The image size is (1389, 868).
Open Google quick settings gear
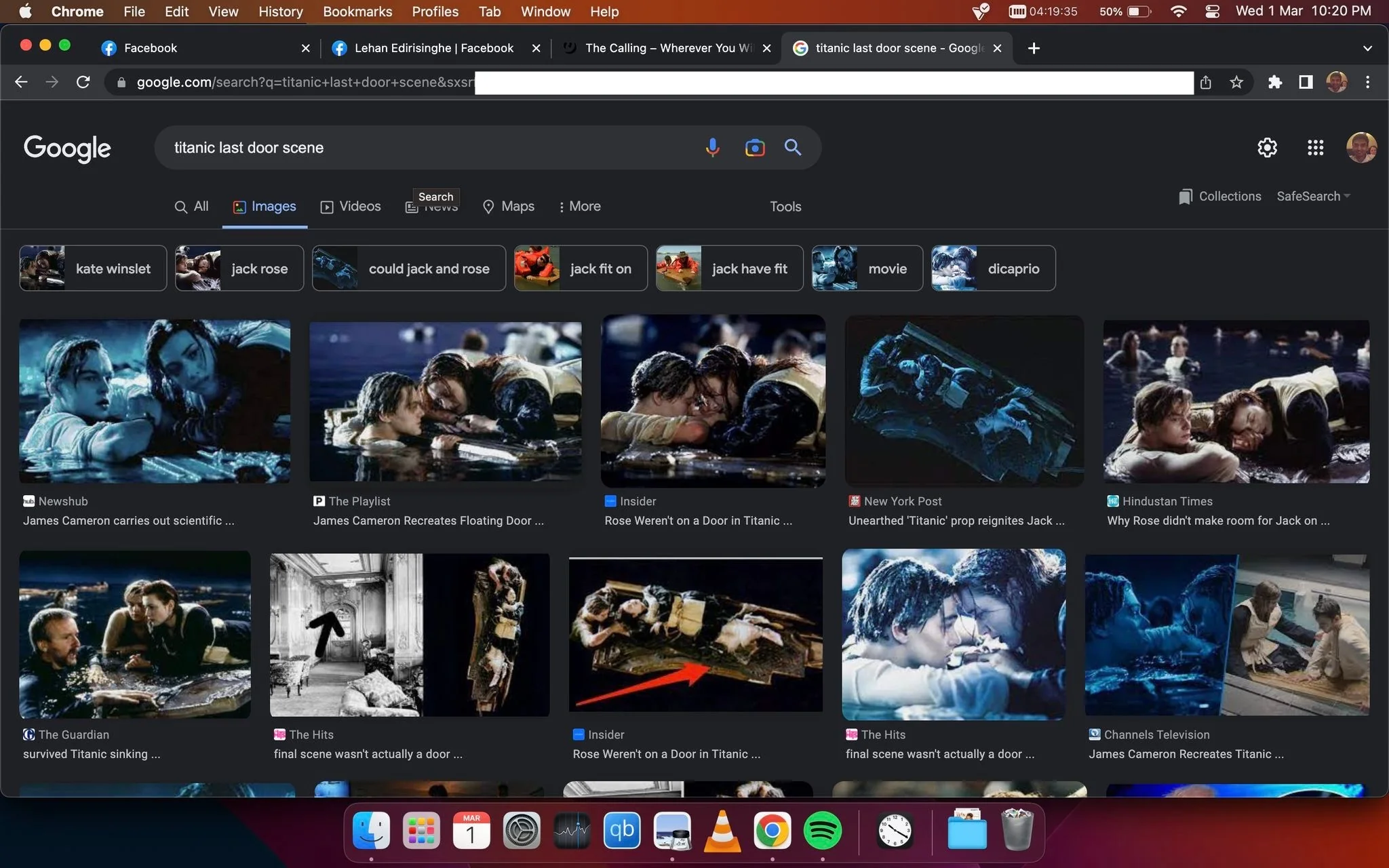coord(1267,147)
